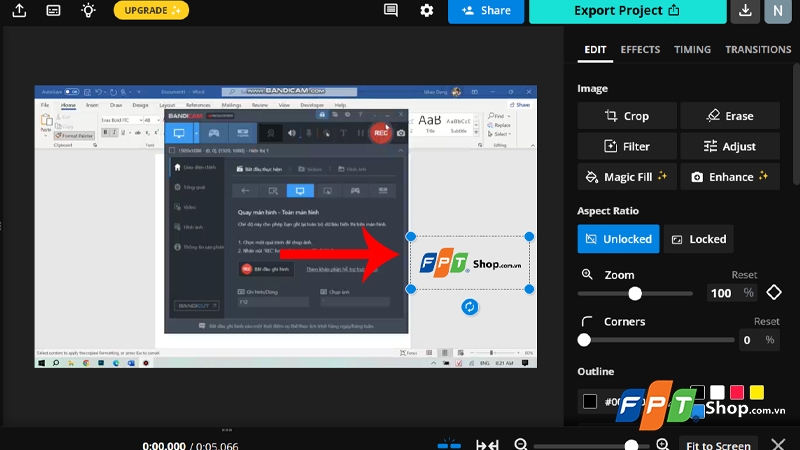The image size is (800, 450).
Task: Add a Zoom keyframe with the diamond icon
Action: tap(774, 292)
